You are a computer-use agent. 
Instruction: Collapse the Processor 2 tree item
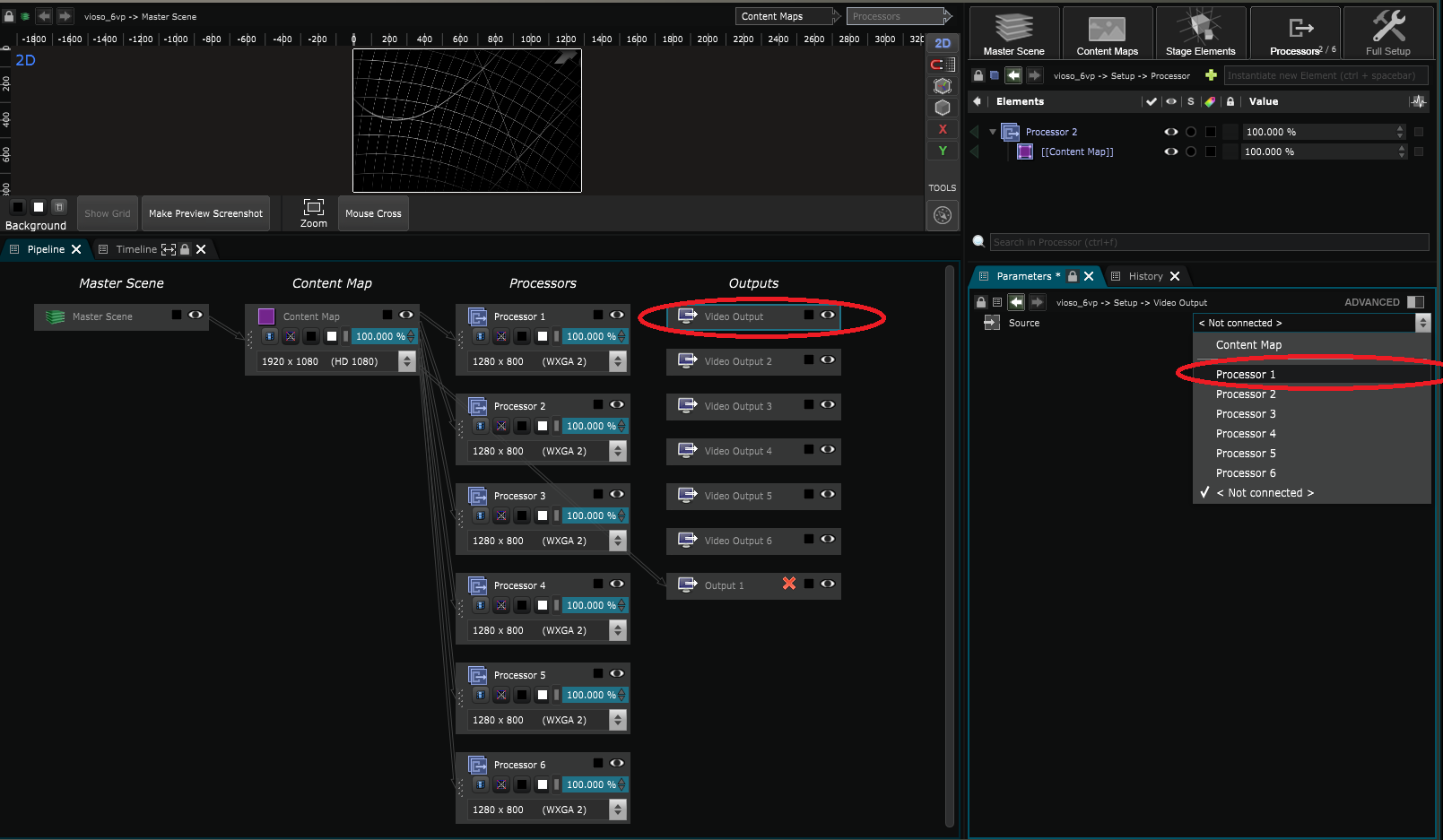pyautogui.click(x=993, y=132)
